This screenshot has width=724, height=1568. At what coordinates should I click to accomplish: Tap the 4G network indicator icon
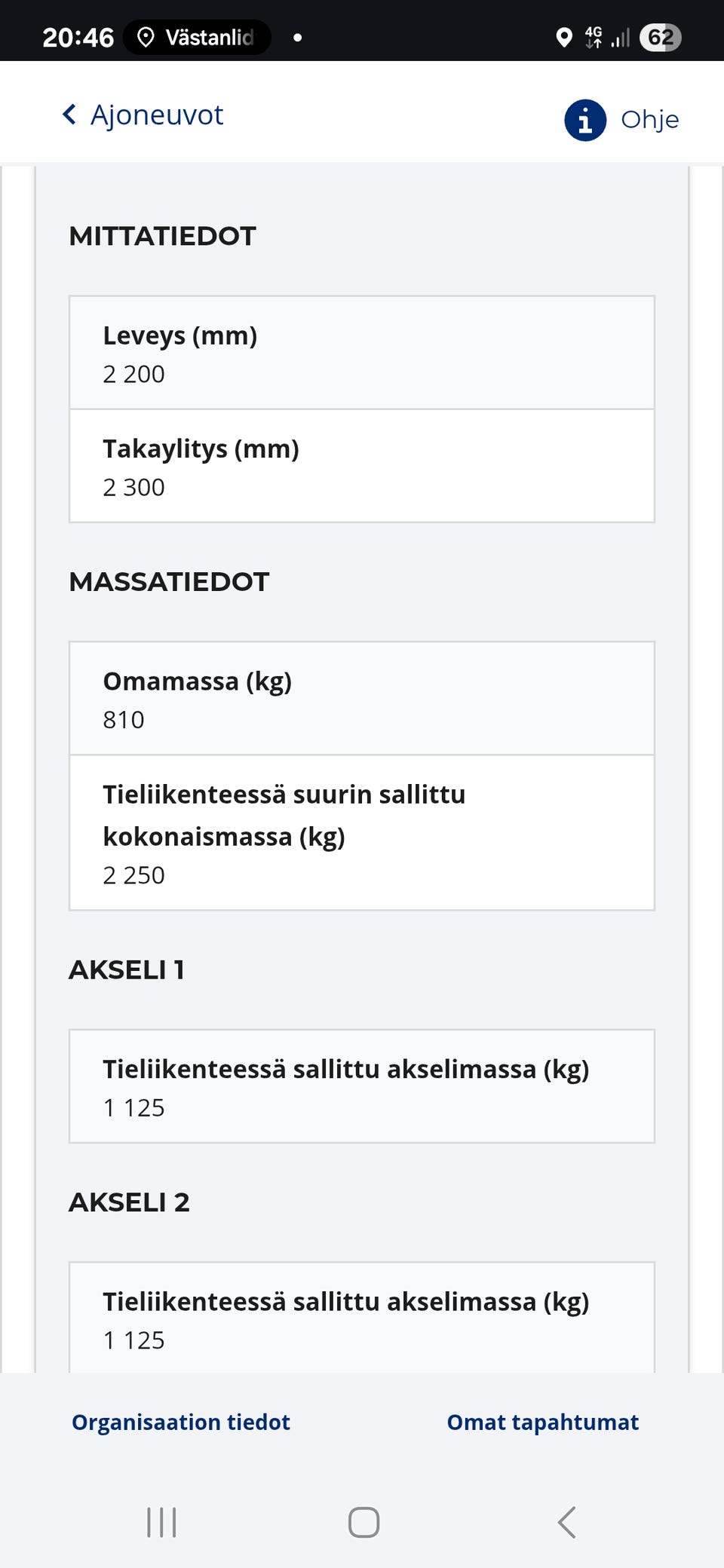[x=593, y=36]
